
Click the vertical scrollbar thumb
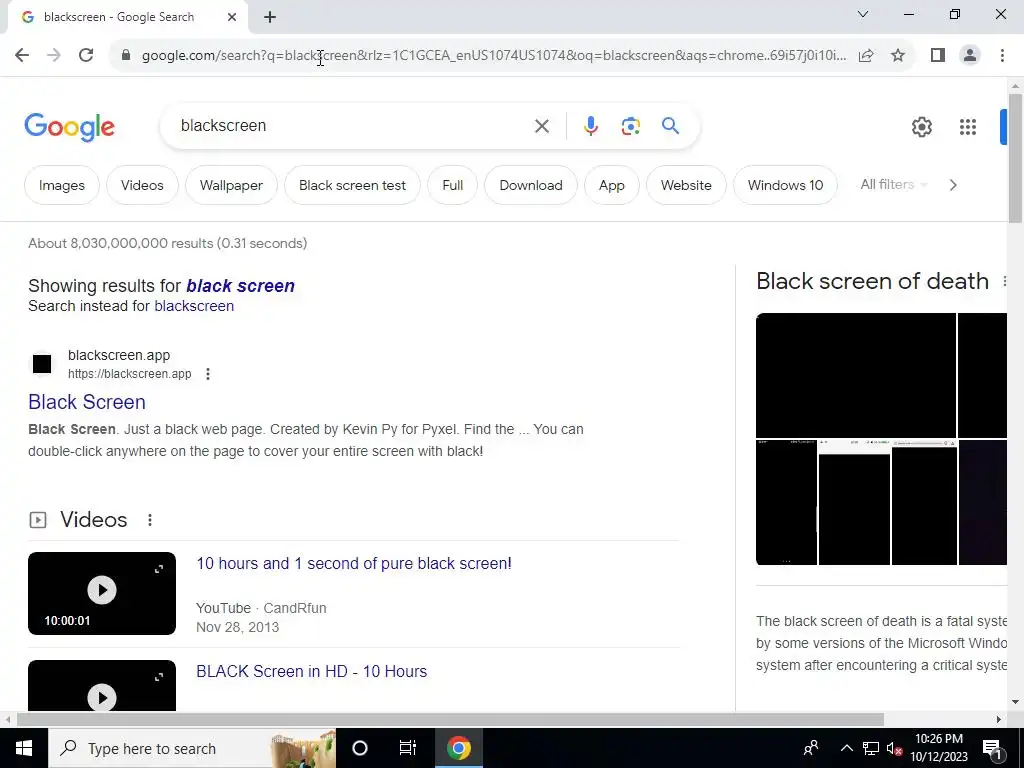tap(1015, 158)
